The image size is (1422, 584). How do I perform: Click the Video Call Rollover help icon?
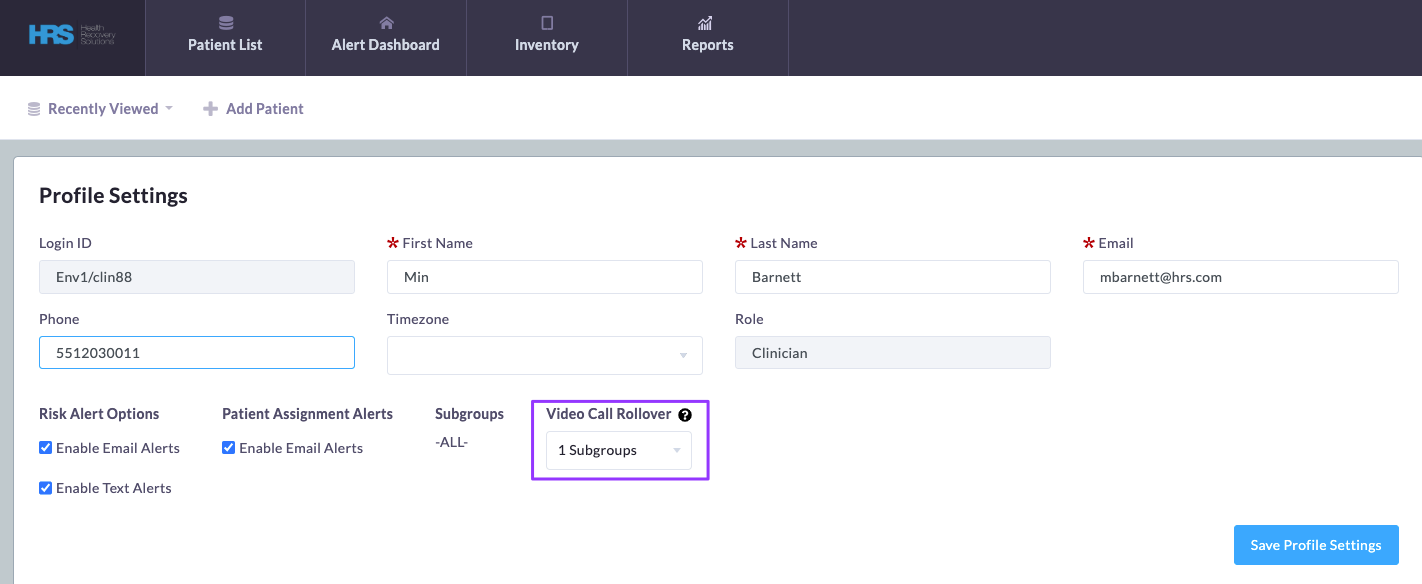[x=685, y=415]
